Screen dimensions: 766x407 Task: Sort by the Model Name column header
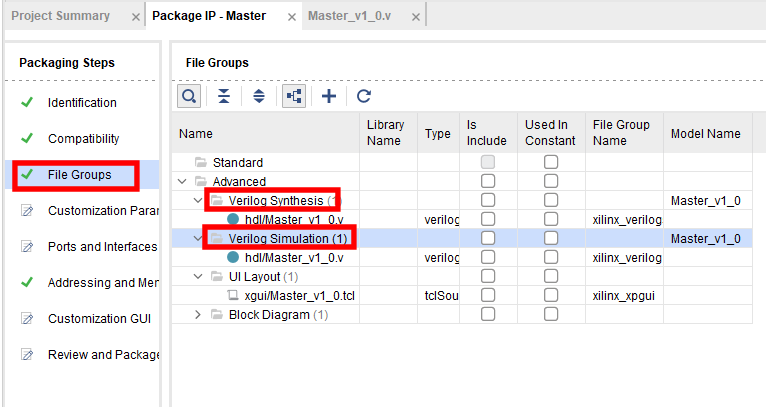point(707,133)
